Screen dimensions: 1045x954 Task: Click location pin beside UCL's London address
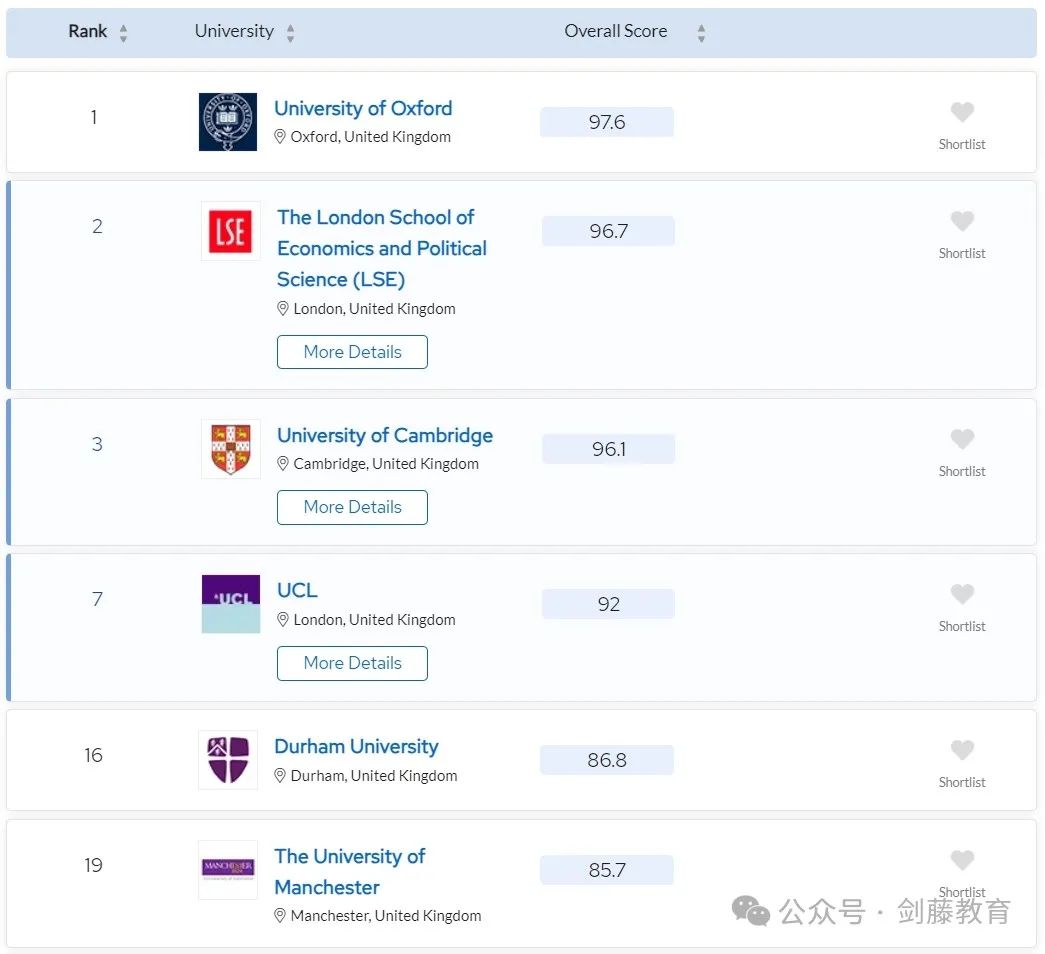(x=283, y=619)
